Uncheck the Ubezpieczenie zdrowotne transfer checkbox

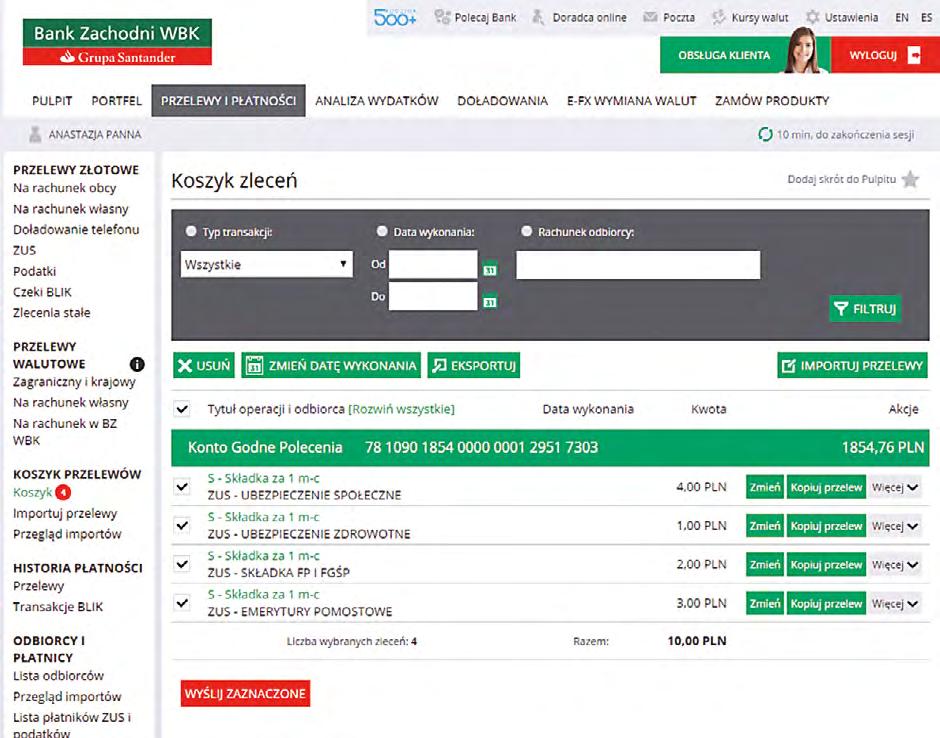pyautogui.click(x=182, y=525)
